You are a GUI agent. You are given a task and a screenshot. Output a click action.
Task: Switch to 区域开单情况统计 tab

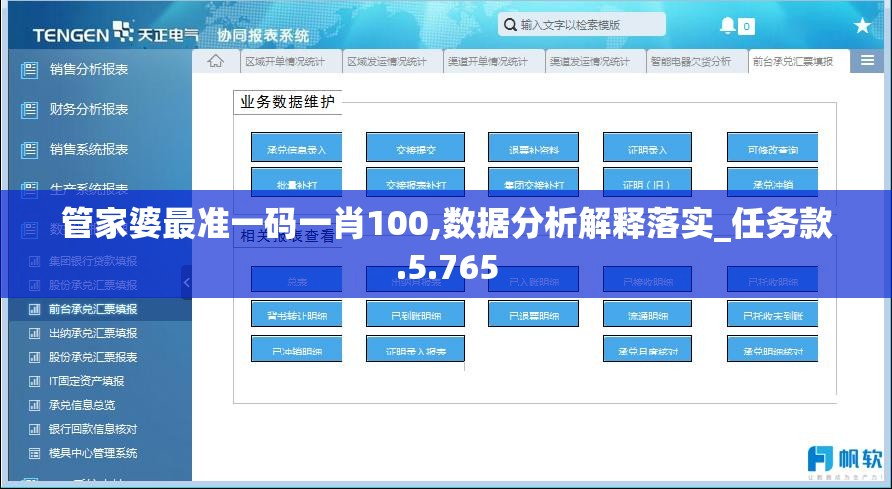pos(291,61)
